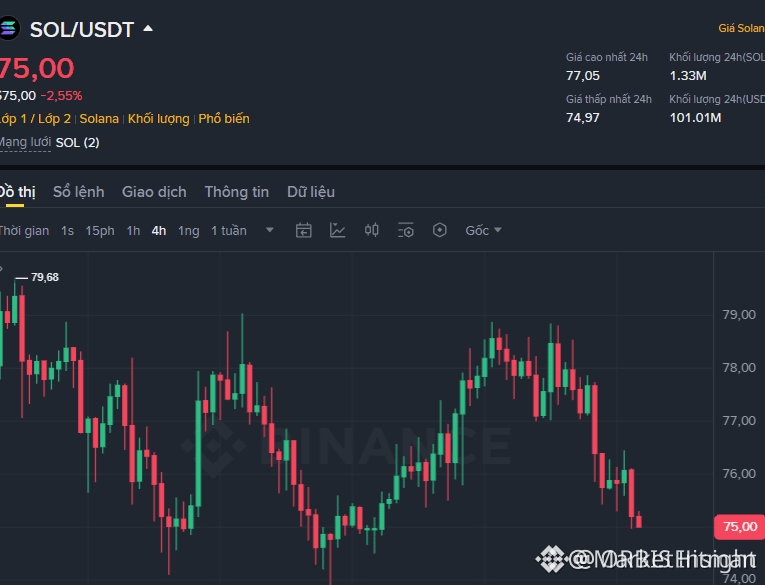
Task: Click the 78,00 price axis label
Action: tap(739, 367)
